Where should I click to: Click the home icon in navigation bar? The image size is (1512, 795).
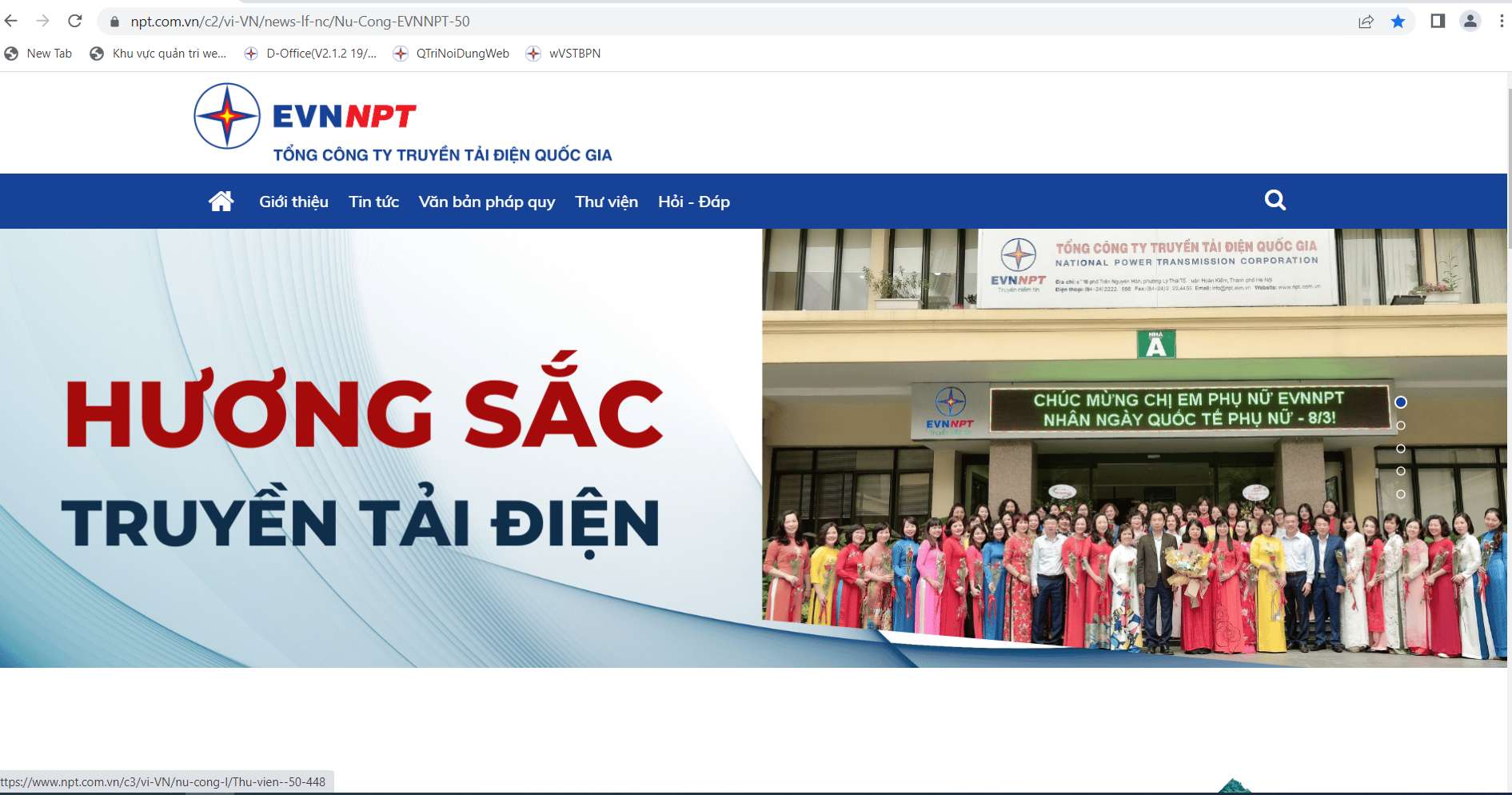point(221,201)
